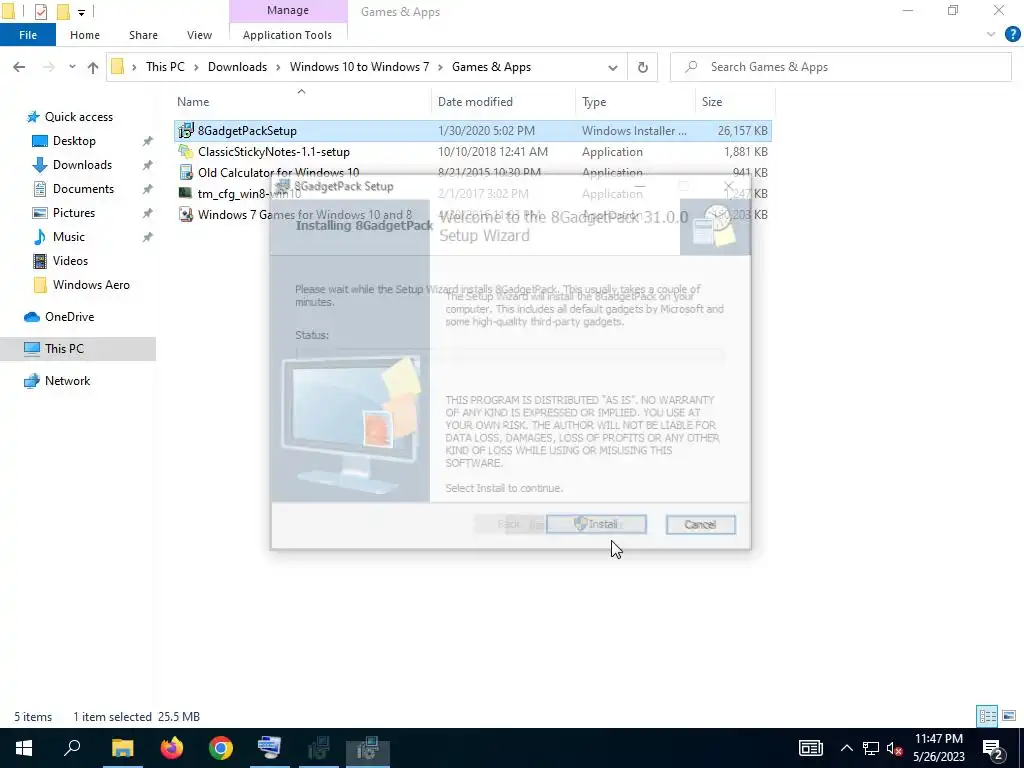Show hidden system tray icons
Viewport: 1024px width, 768px height.
coord(846,748)
